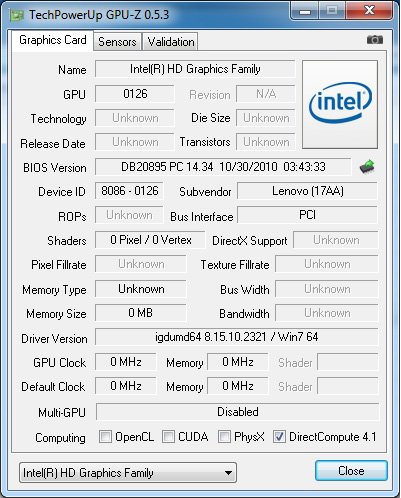Click the Computing label
The image size is (401, 498).
(60, 438)
